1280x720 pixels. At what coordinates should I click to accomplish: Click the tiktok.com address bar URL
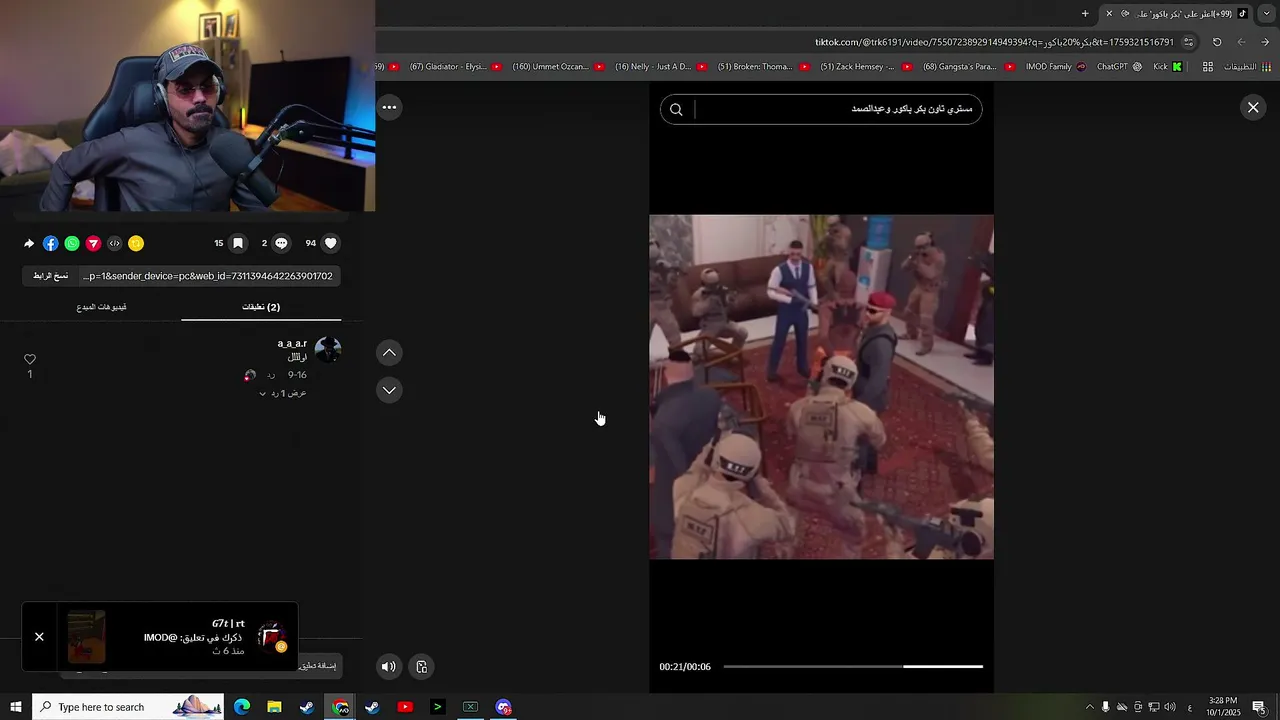(x=994, y=42)
